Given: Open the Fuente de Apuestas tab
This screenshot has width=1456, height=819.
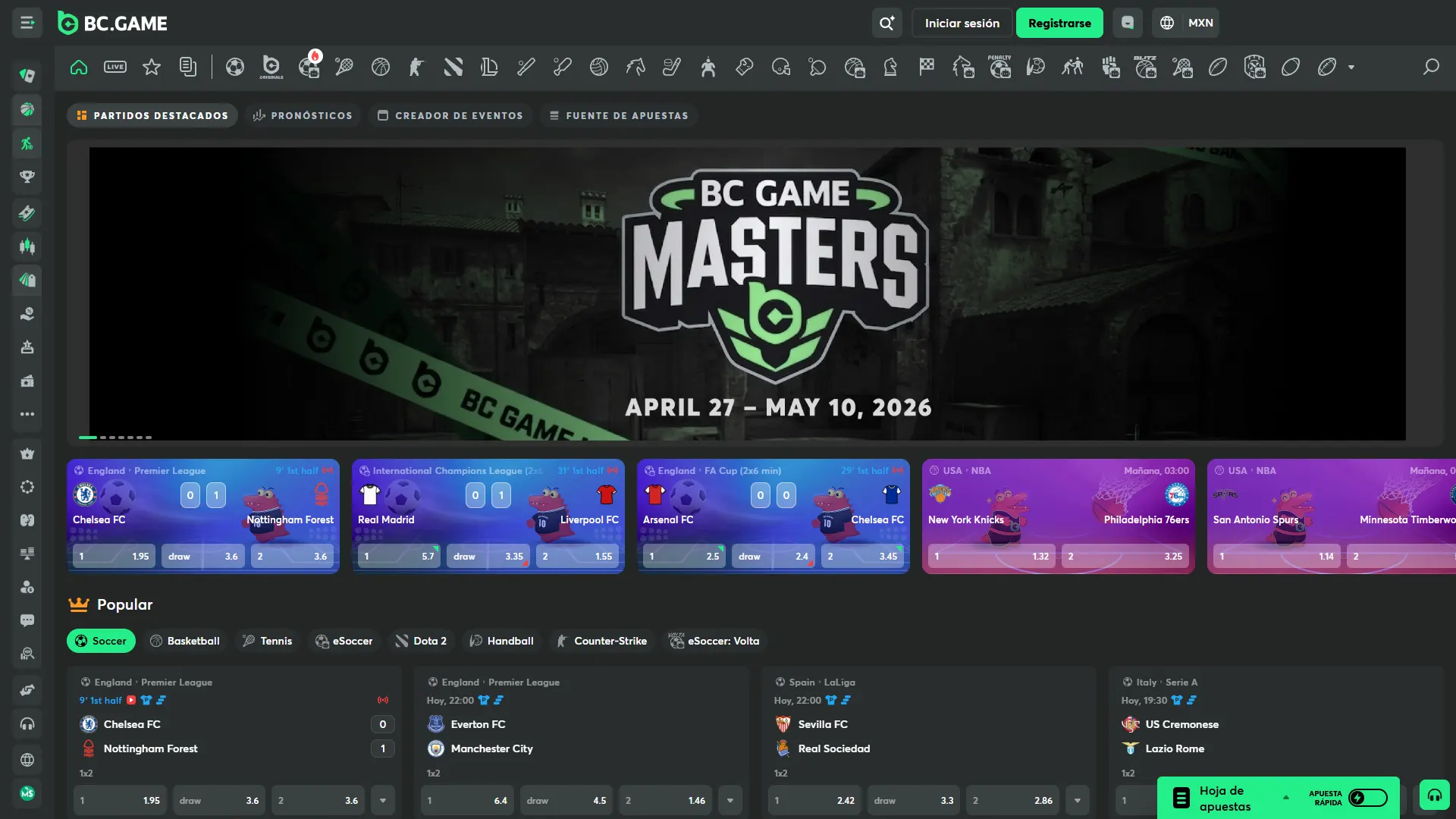Looking at the screenshot, I should (x=619, y=116).
